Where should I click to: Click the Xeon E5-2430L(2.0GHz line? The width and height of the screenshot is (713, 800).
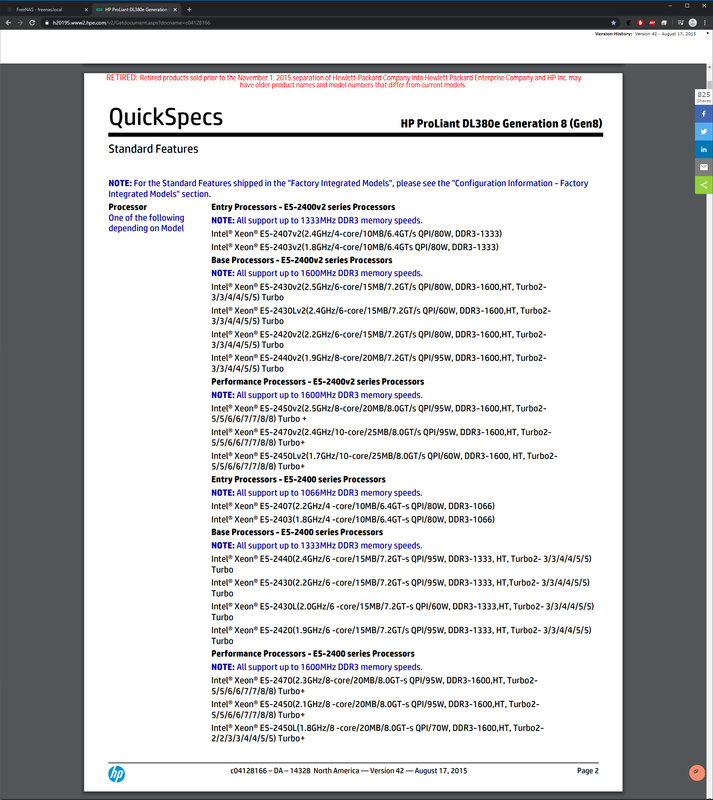(x=403, y=612)
